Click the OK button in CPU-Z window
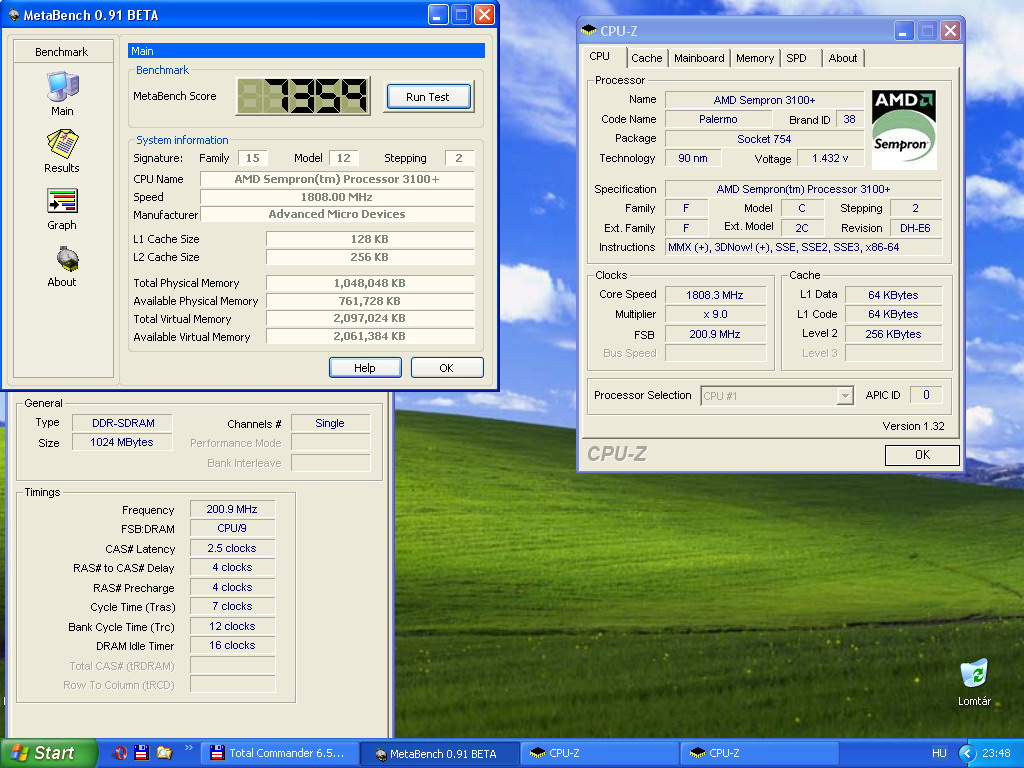 click(922, 455)
